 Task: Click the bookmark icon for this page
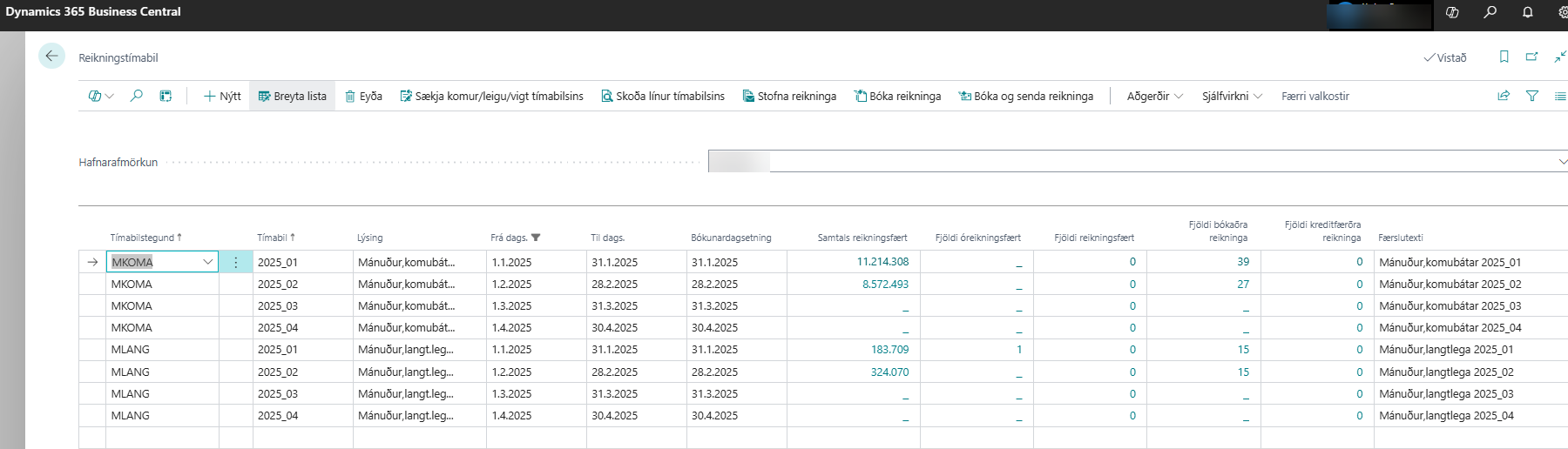1504,57
